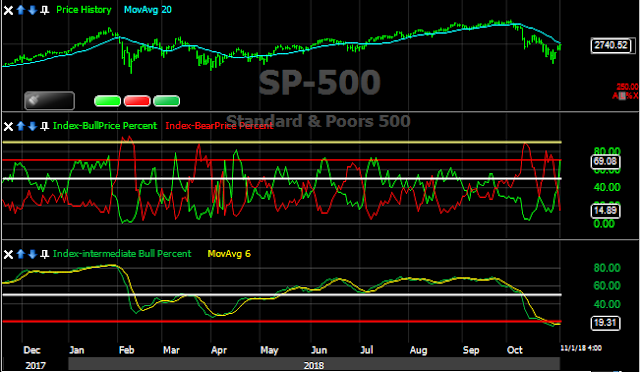Close the Index-BullPrice Percent panel
The image size is (640, 372).
pos(8,126)
